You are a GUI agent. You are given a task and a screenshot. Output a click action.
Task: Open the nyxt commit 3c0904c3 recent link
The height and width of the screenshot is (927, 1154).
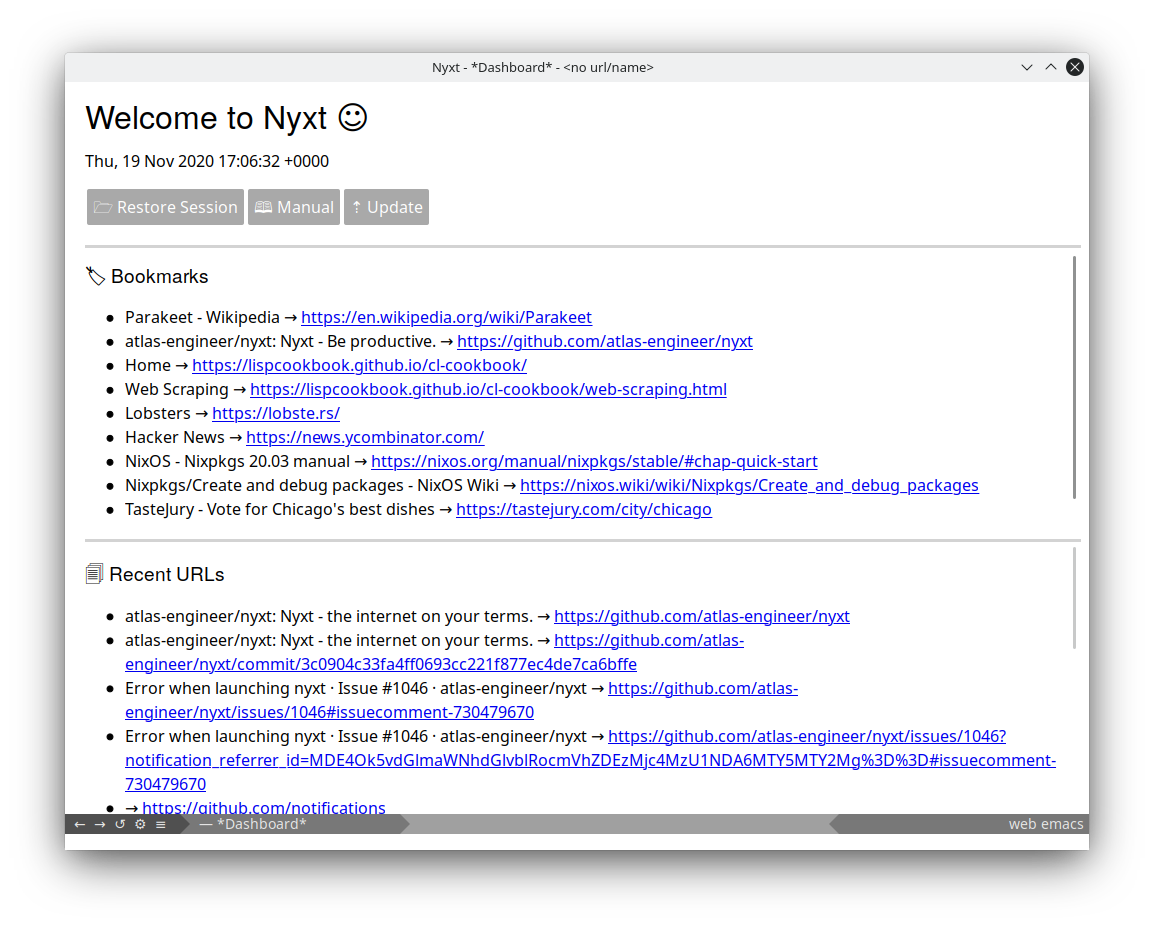coord(380,665)
